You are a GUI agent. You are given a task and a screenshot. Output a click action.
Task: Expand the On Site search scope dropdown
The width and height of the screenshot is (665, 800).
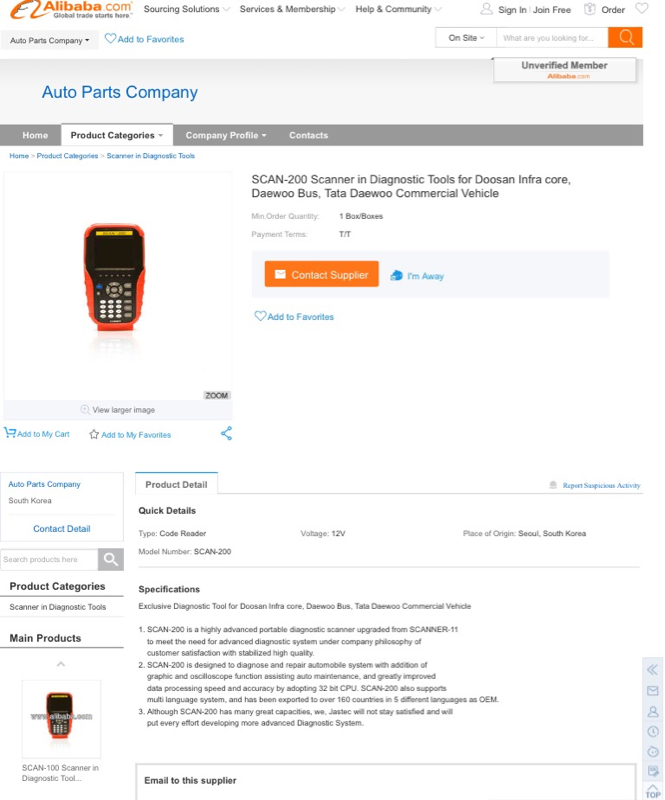(x=466, y=38)
